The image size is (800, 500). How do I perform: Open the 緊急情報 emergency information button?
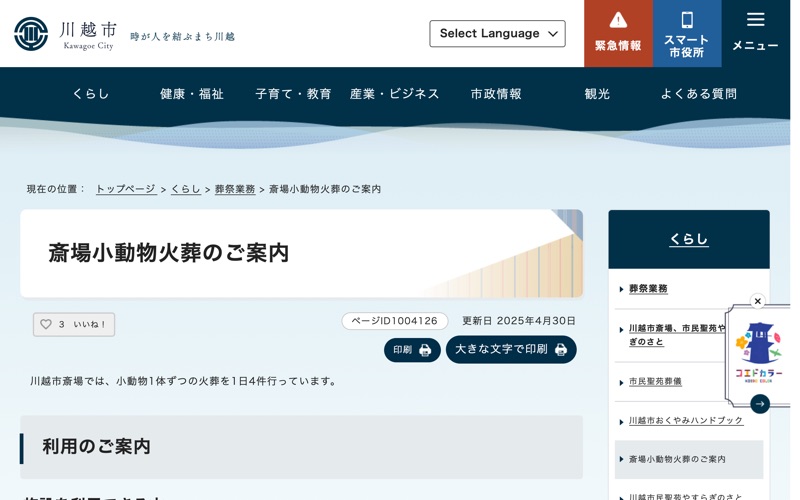point(618,34)
